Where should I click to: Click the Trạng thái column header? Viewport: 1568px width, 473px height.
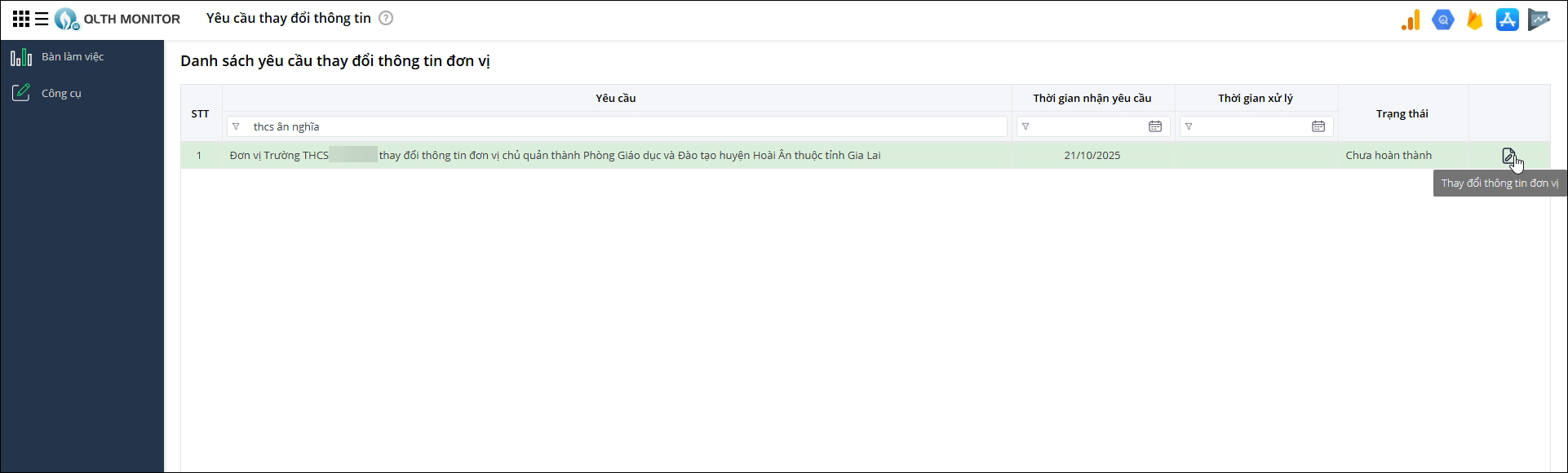pos(1402,113)
